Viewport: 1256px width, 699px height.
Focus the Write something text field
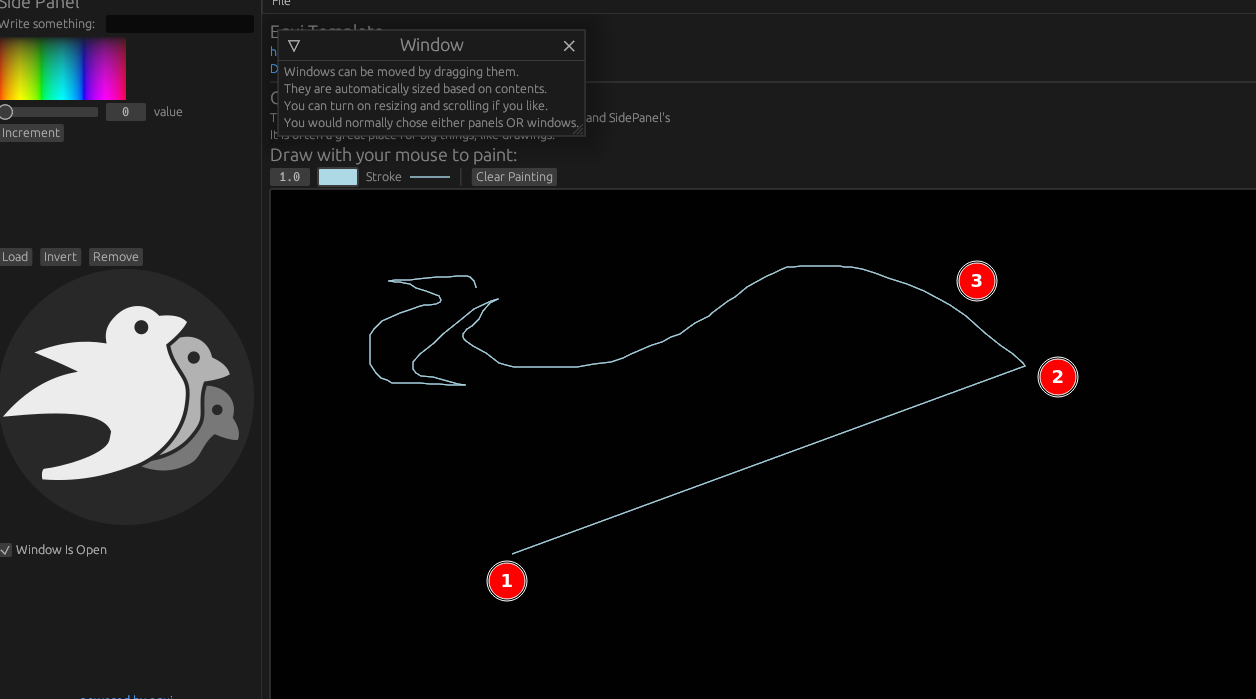(179, 23)
